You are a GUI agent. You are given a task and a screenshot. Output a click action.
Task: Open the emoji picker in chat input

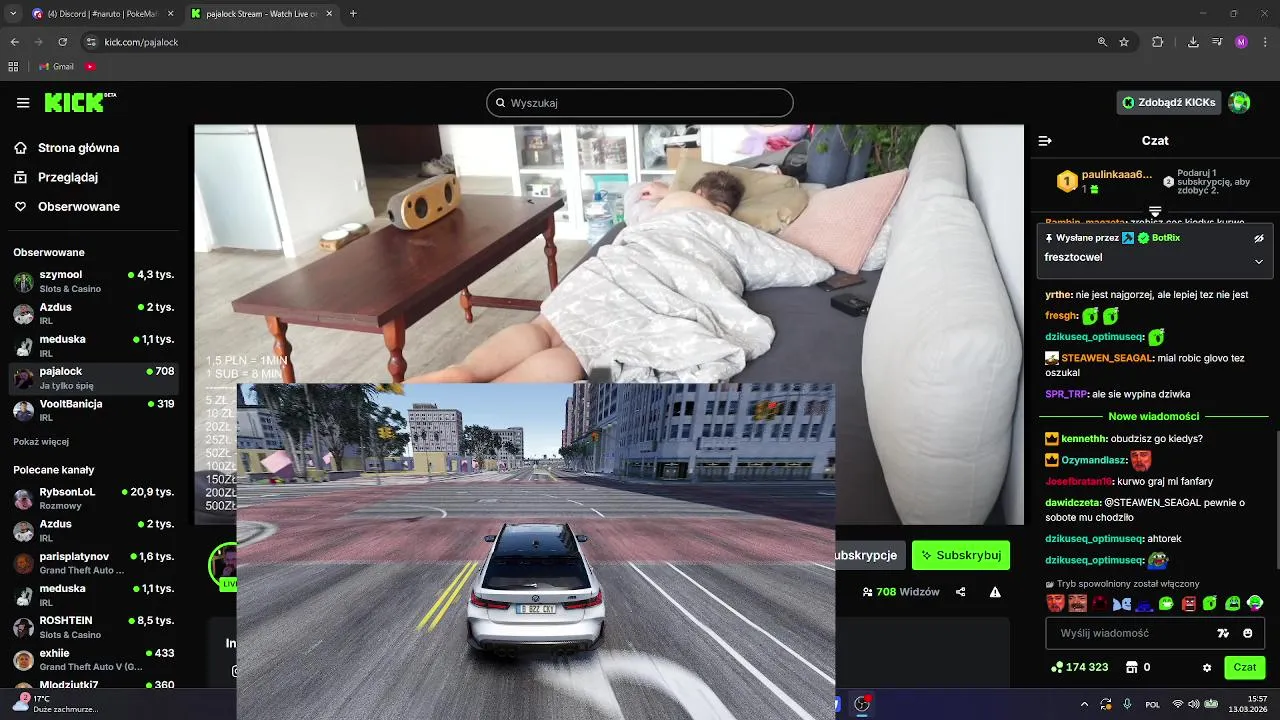[x=1247, y=633]
